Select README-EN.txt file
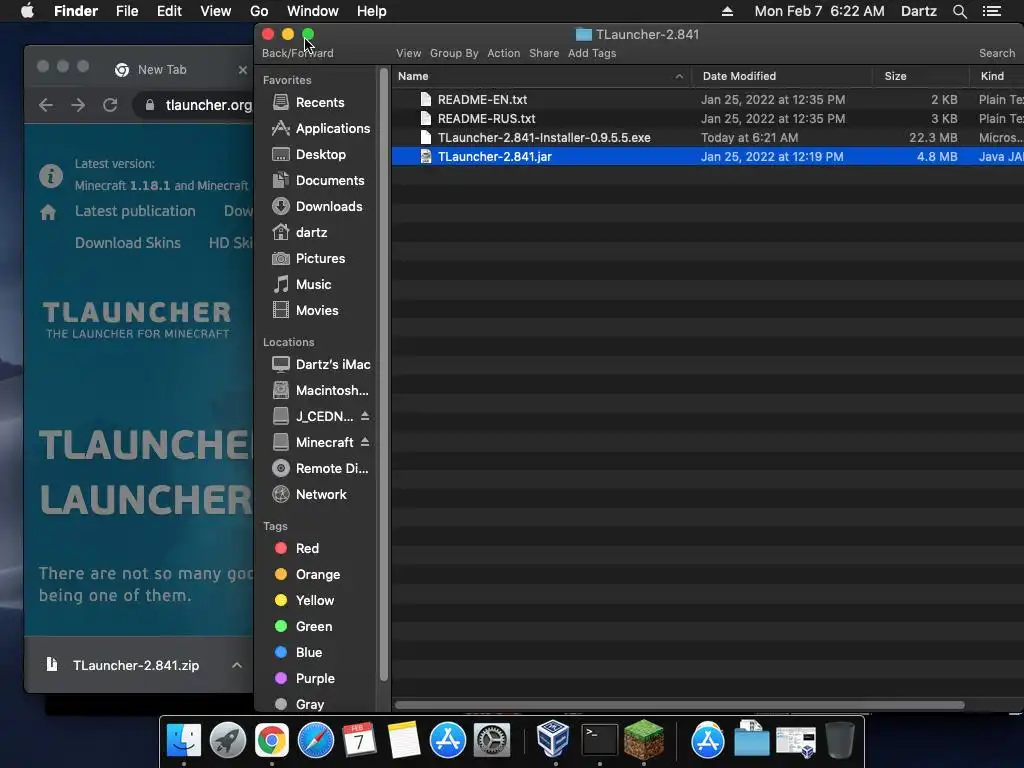Image resolution: width=1024 pixels, height=768 pixels. (x=482, y=100)
